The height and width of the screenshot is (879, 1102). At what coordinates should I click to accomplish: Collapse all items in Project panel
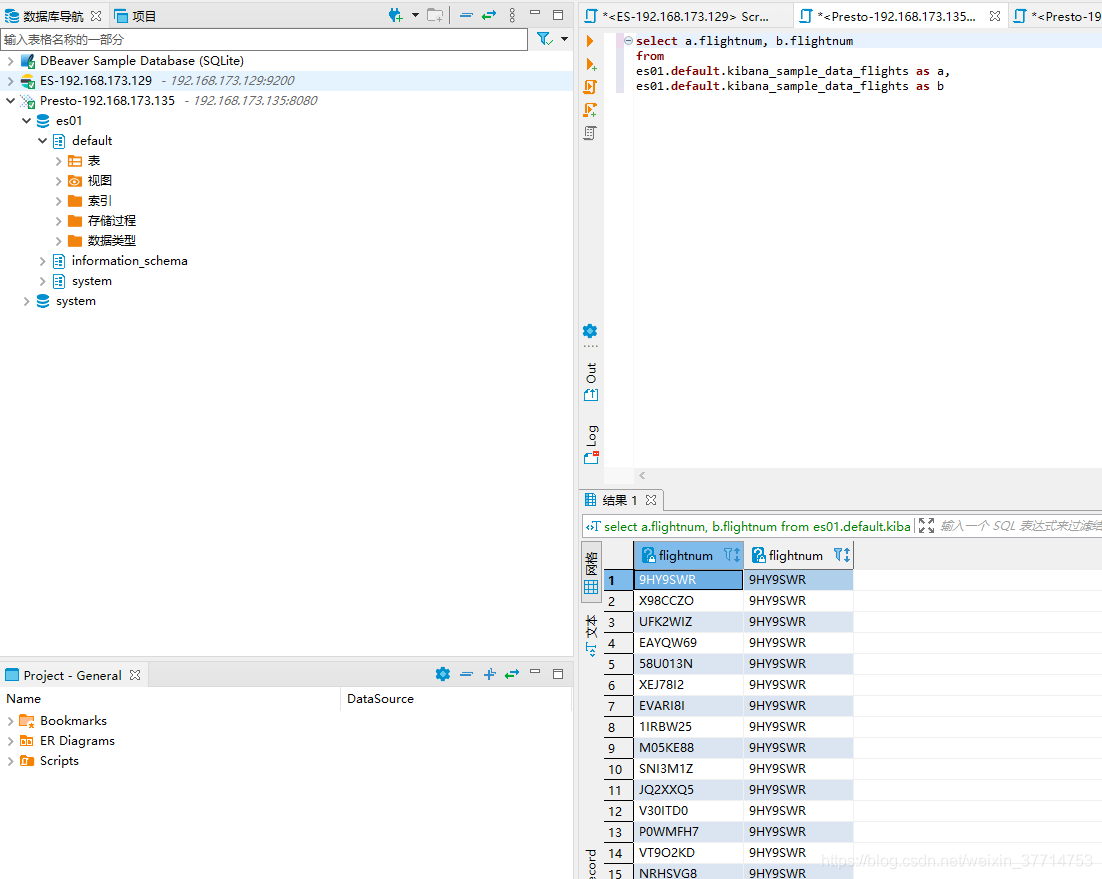pyautogui.click(x=466, y=674)
